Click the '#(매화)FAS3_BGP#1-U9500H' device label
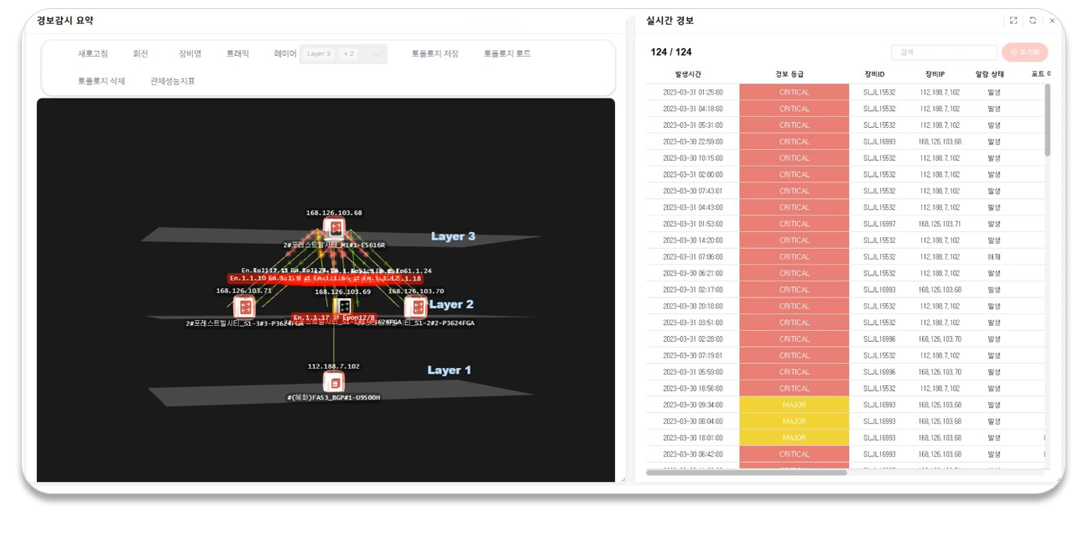The height and width of the screenshot is (548, 1086). 334,398
